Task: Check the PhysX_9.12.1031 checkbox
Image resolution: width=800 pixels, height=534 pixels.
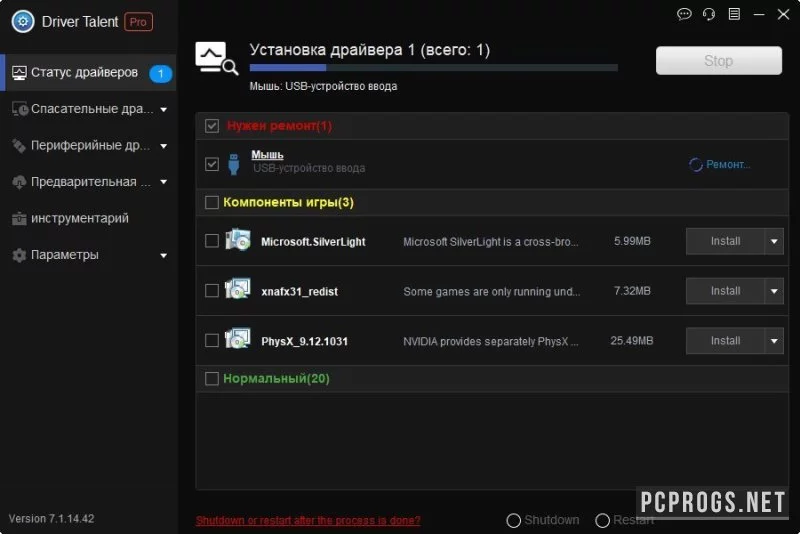Action: 212,340
